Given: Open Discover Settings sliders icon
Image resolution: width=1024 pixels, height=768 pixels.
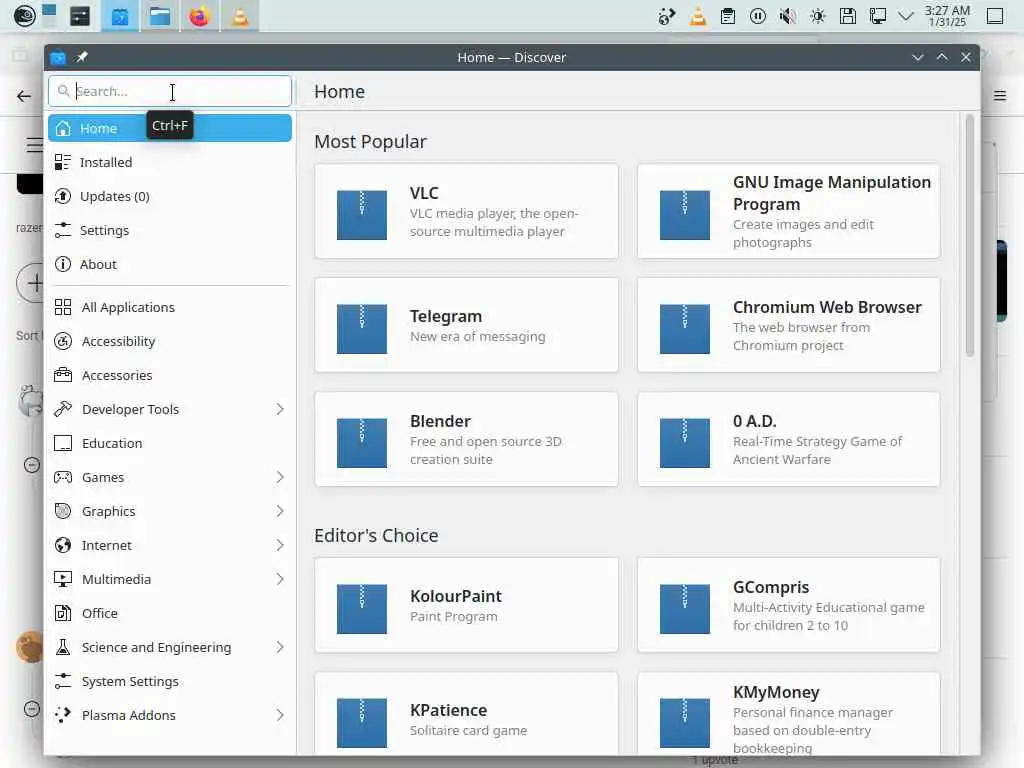Looking at the screenshot, I should pos(63,230).
